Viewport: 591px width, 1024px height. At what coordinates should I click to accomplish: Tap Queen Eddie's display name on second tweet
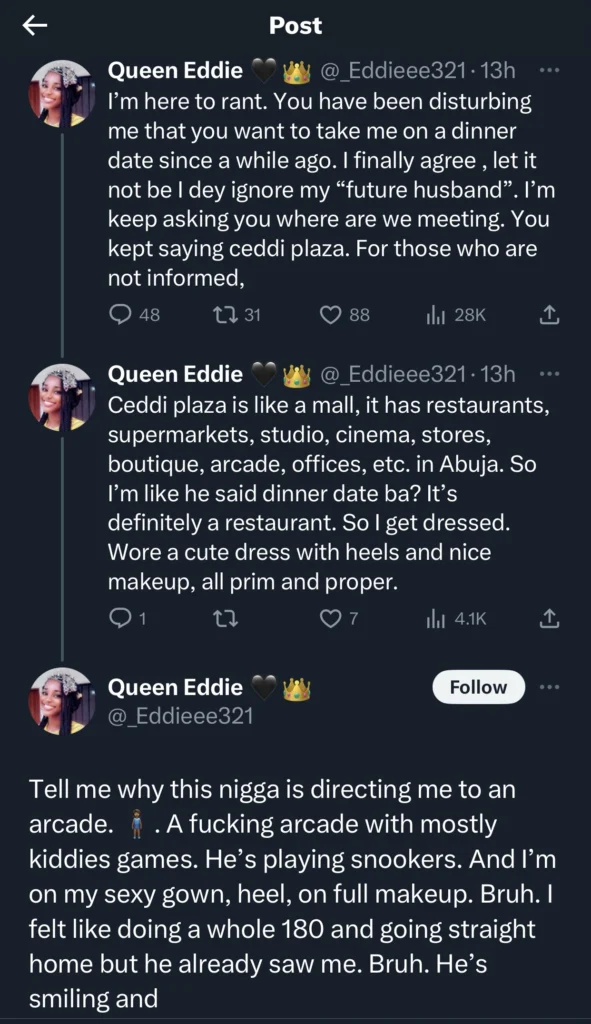[176, 373]
